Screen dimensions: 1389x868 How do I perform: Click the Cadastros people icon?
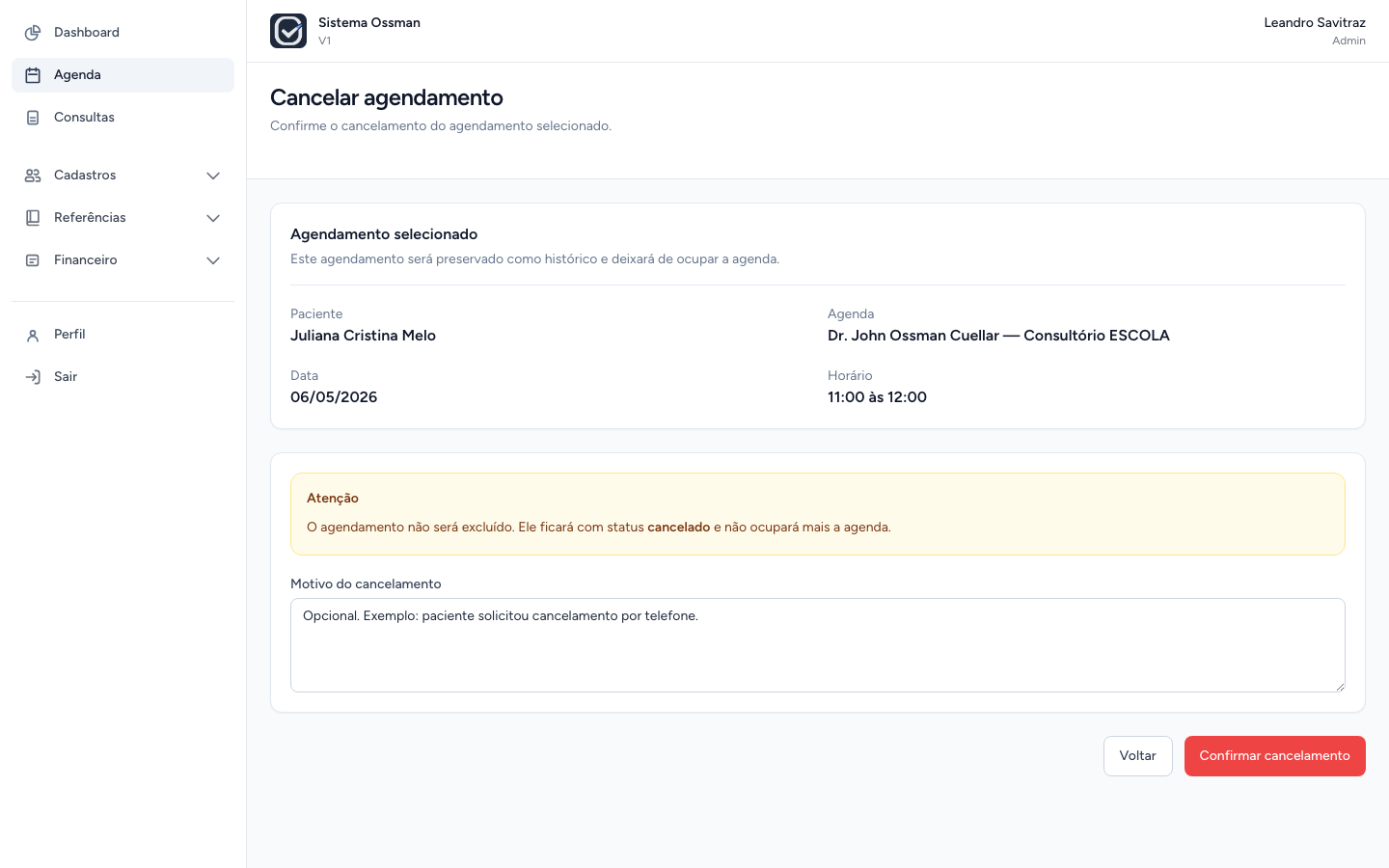click(33, 176)
